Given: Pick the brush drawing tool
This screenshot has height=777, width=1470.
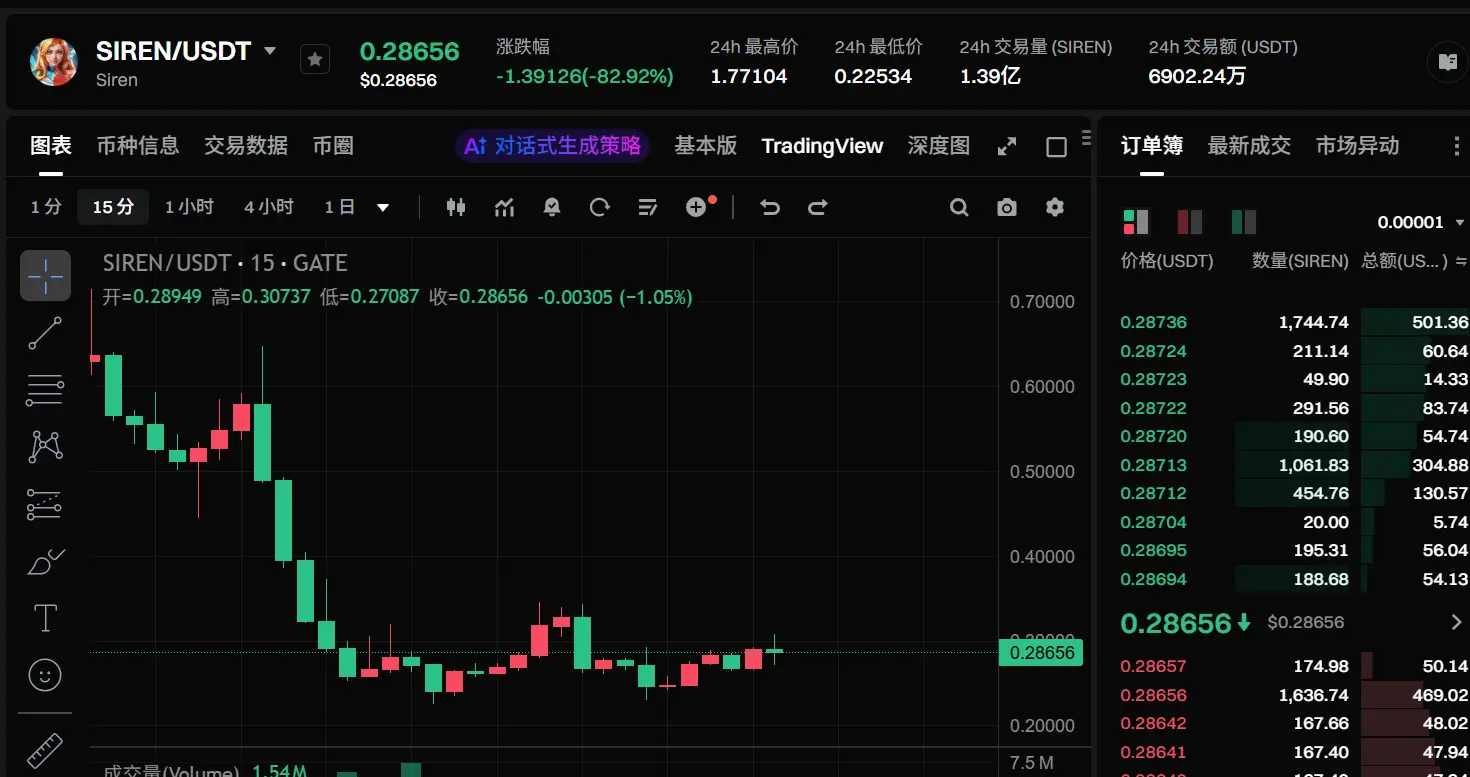Looking at the screenshot, I should pyautogui.click(x=46, y=562).
